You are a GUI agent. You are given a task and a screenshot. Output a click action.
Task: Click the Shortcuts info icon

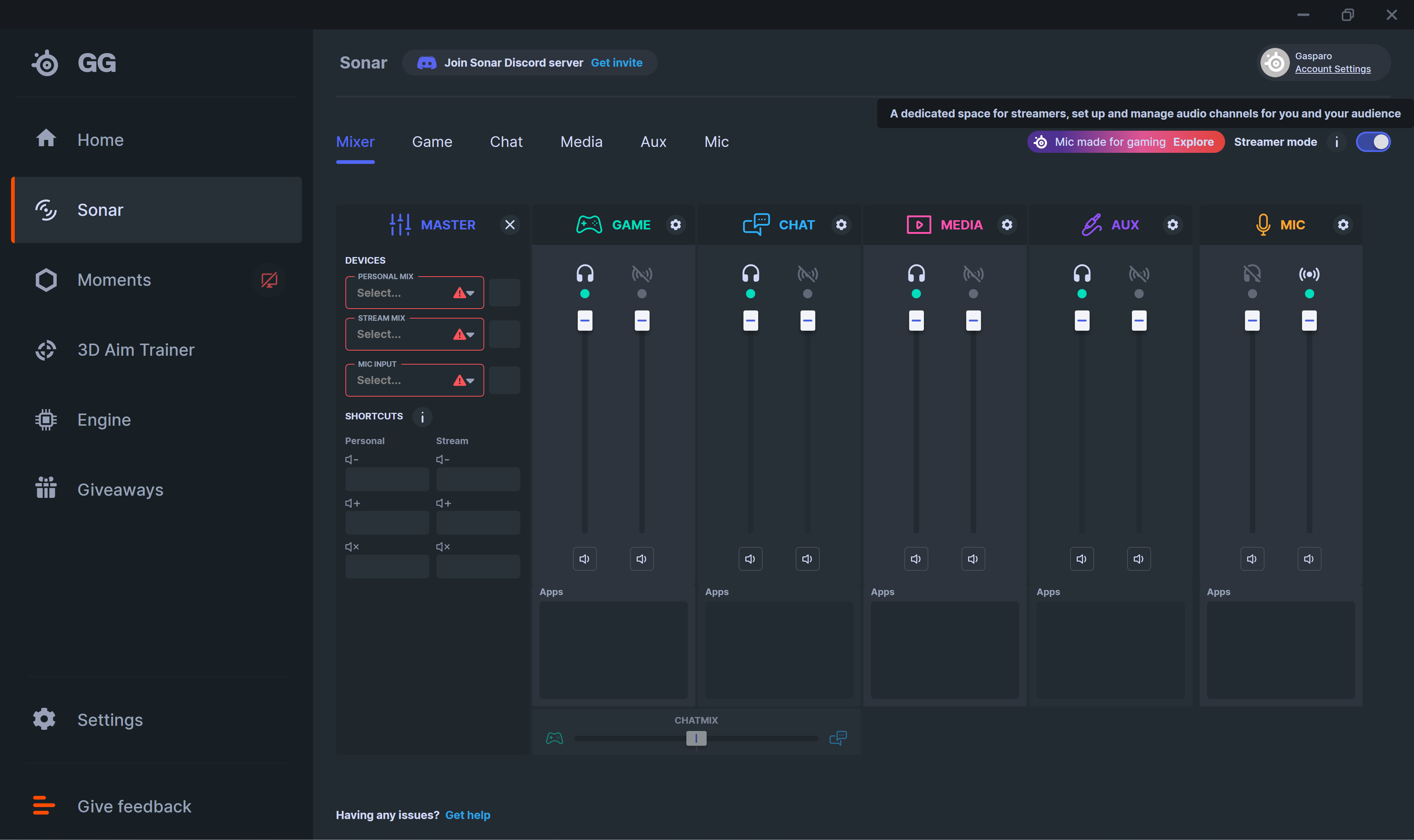coord(423,417)
